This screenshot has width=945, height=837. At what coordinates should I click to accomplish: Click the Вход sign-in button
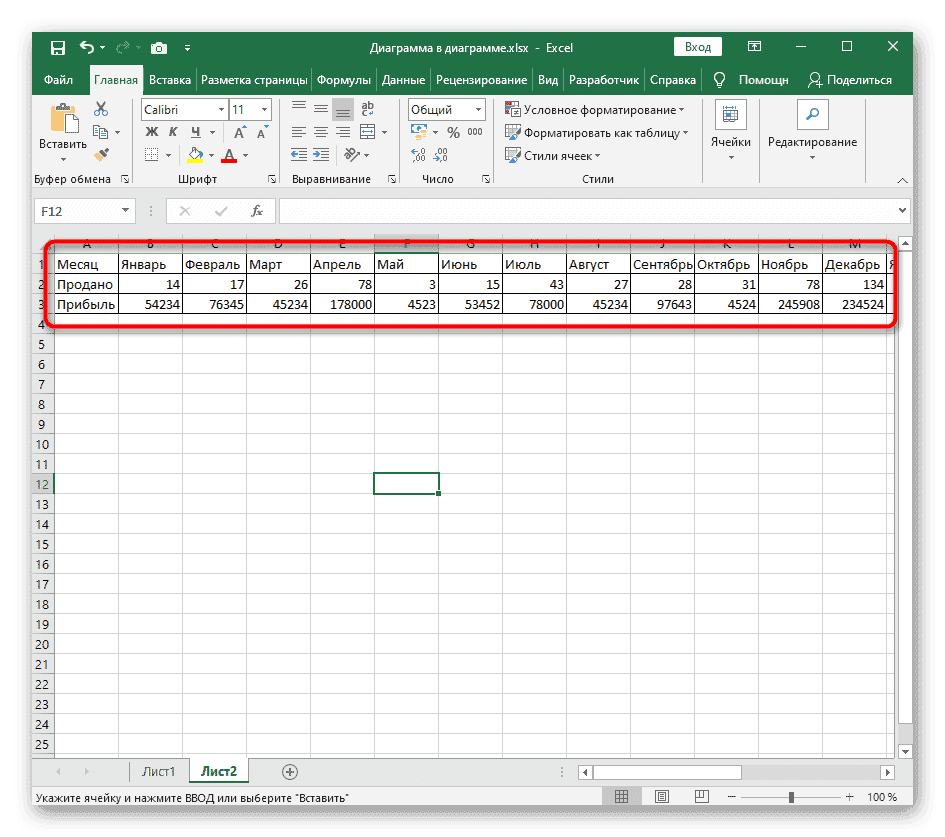click(x=698, y=47)
